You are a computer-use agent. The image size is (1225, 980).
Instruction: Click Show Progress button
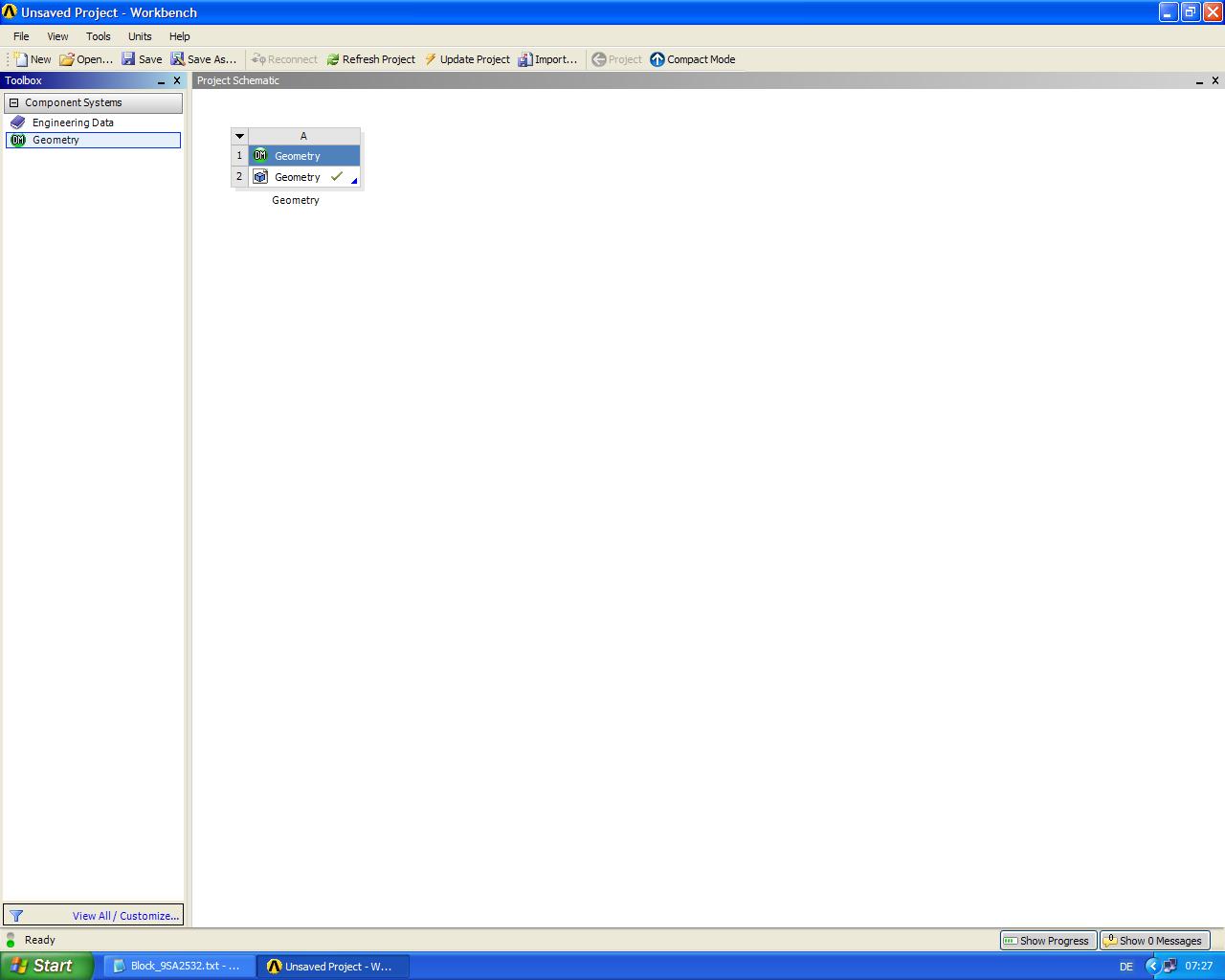click(x=1048, y=941)
